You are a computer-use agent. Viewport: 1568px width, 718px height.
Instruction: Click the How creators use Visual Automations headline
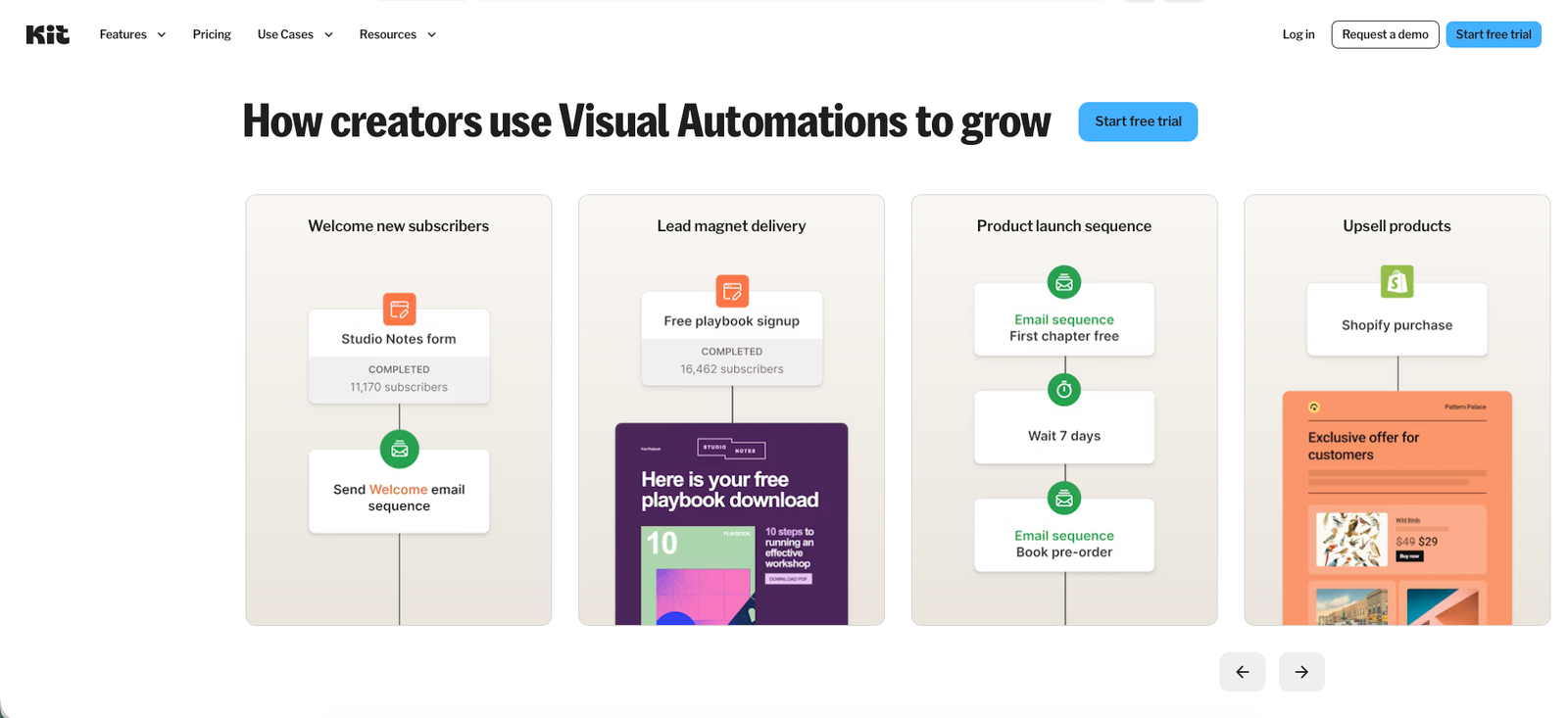tap(647, 121)
